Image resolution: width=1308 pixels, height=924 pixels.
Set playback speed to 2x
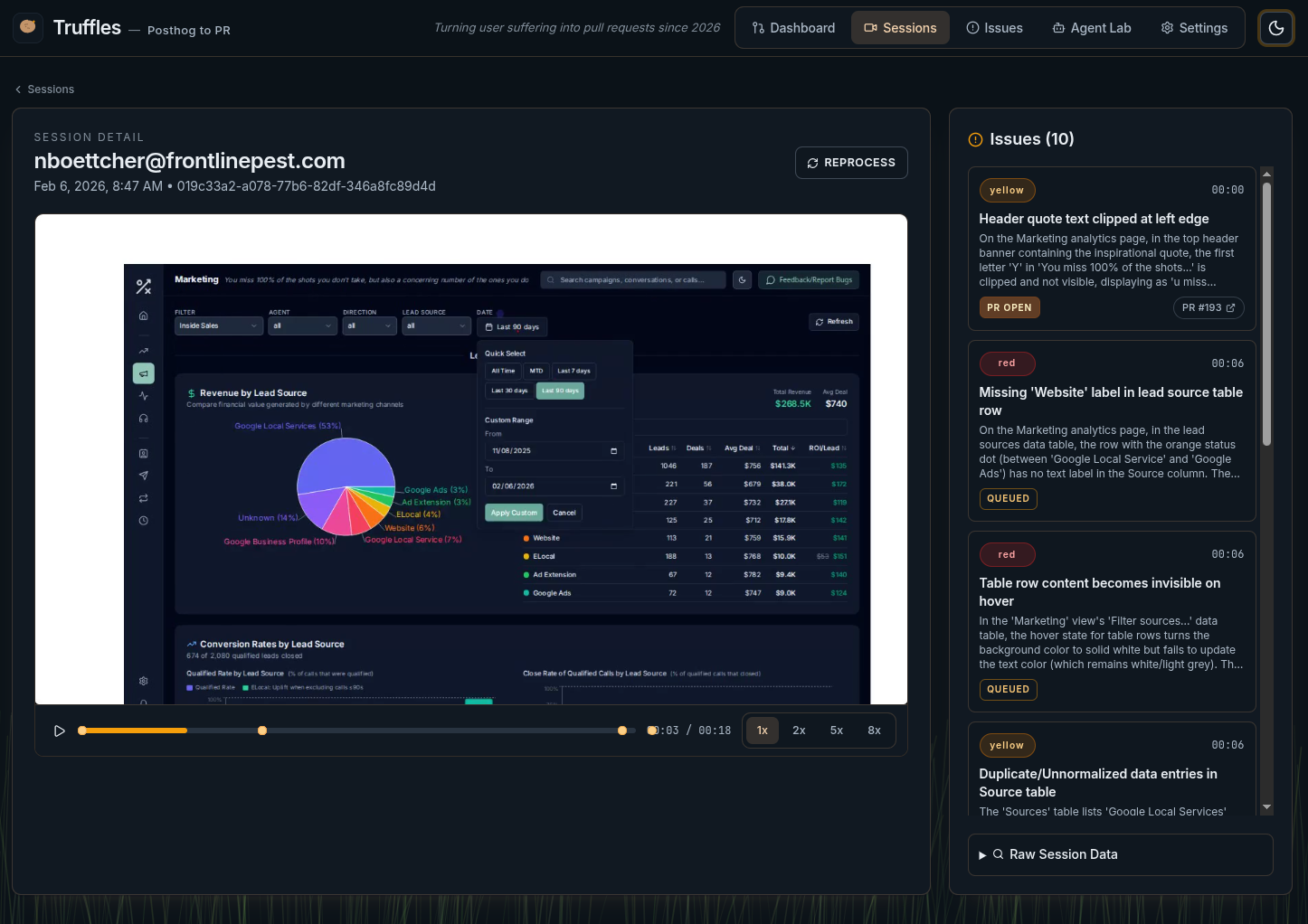[x=799, y=731]
